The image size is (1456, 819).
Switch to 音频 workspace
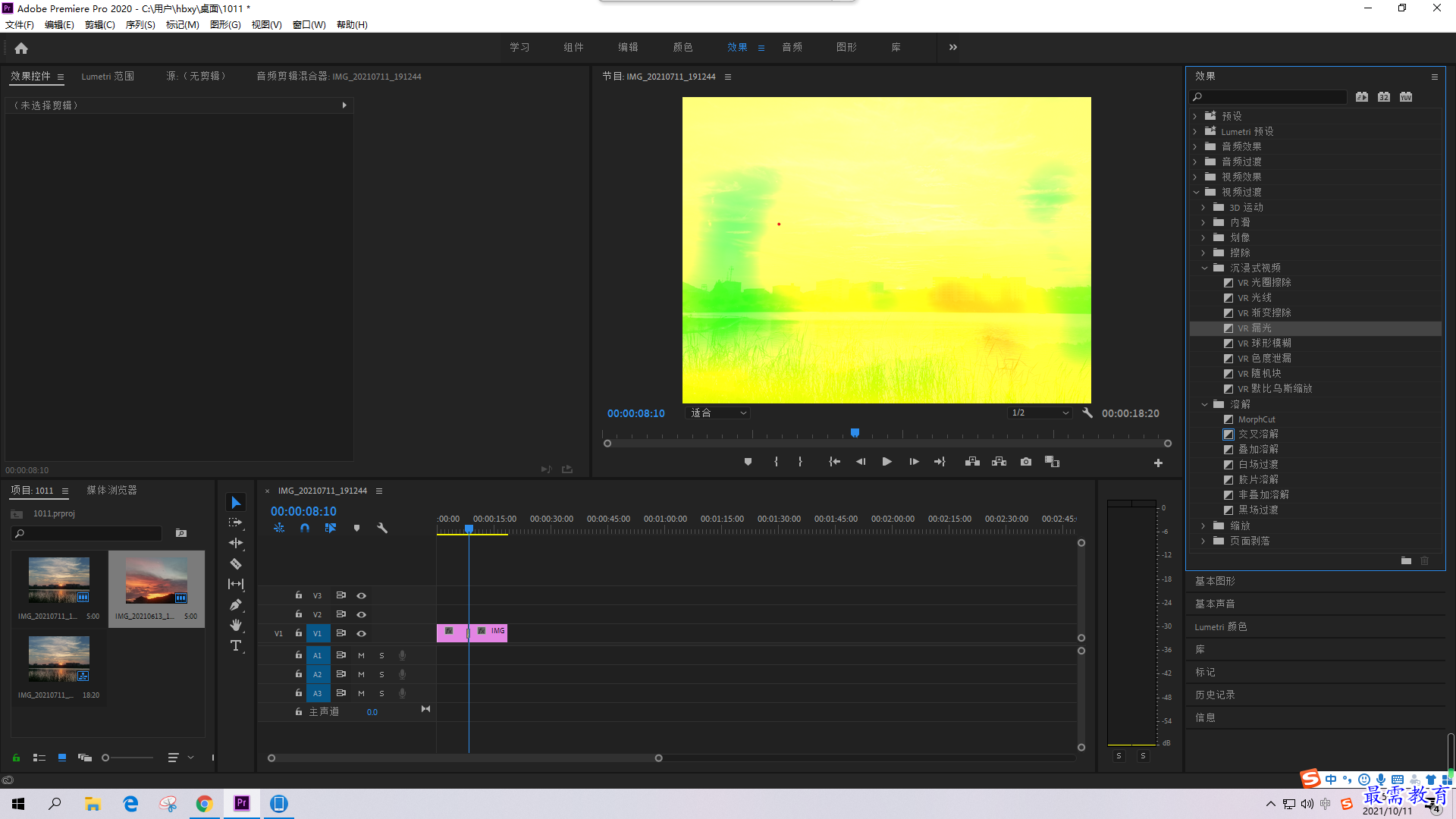tap(792, 47)
